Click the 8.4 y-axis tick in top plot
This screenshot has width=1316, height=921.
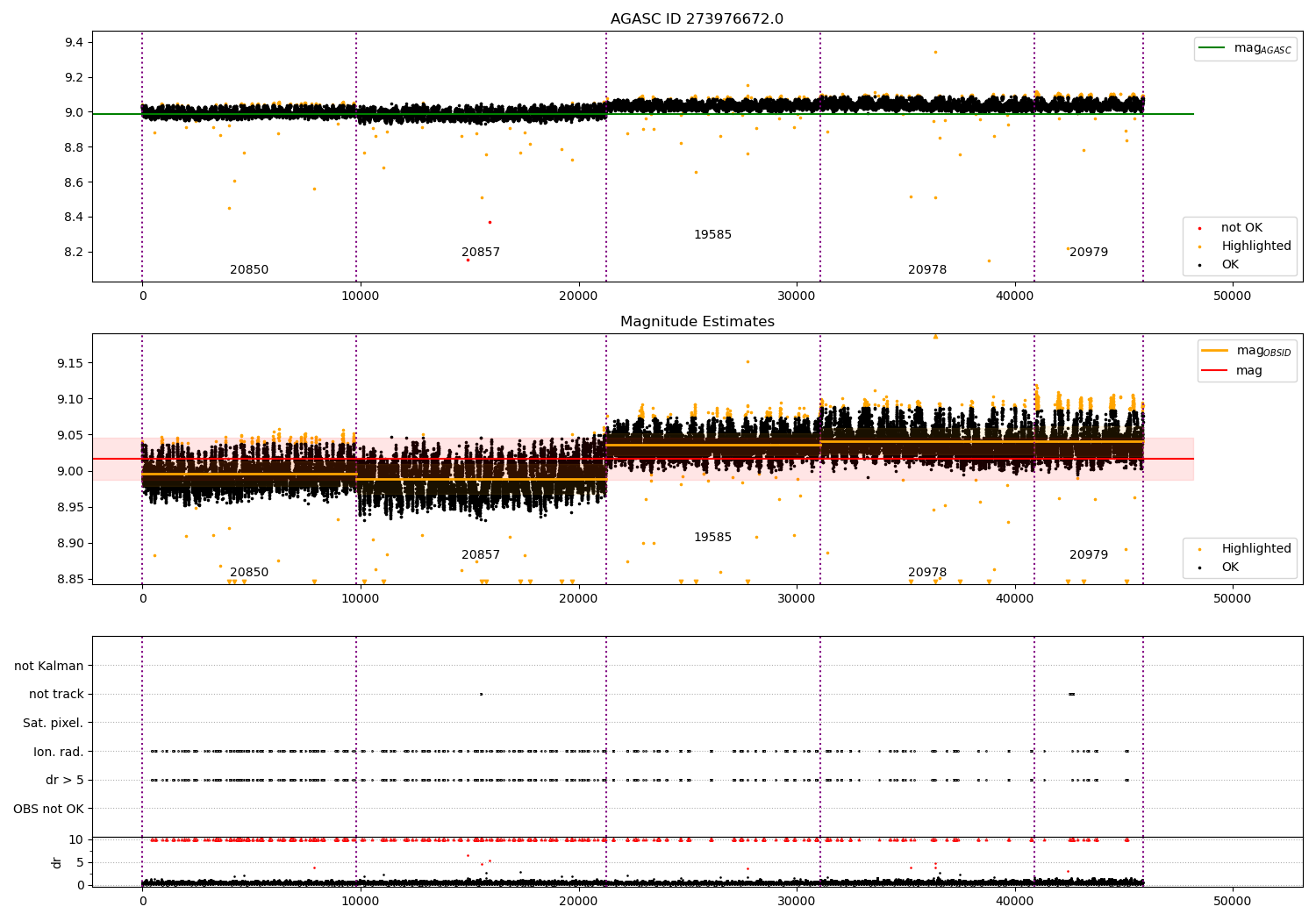pyautogui.click(x=75, y=218)
